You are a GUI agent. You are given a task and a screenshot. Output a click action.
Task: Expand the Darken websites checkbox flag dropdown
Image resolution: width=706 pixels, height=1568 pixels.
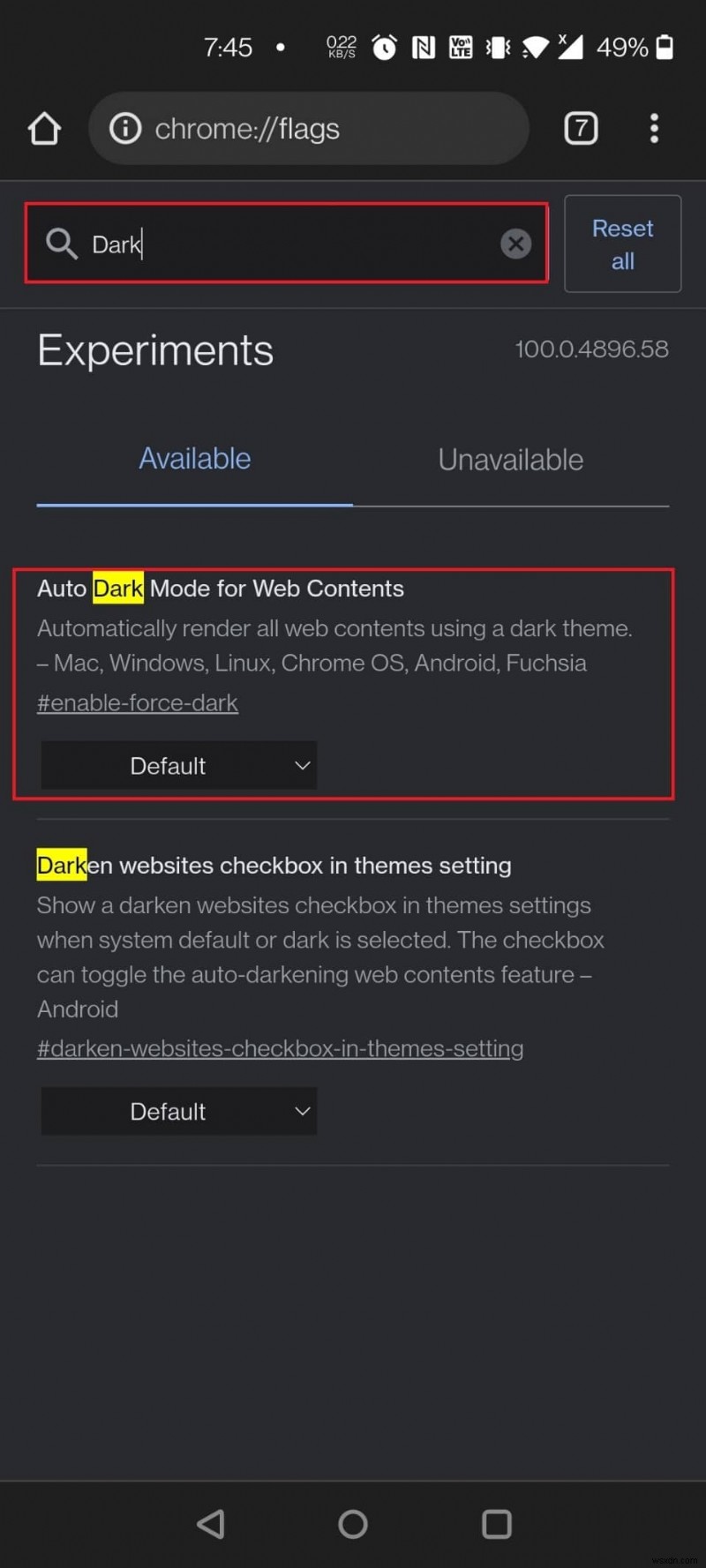click(177, 1111)
